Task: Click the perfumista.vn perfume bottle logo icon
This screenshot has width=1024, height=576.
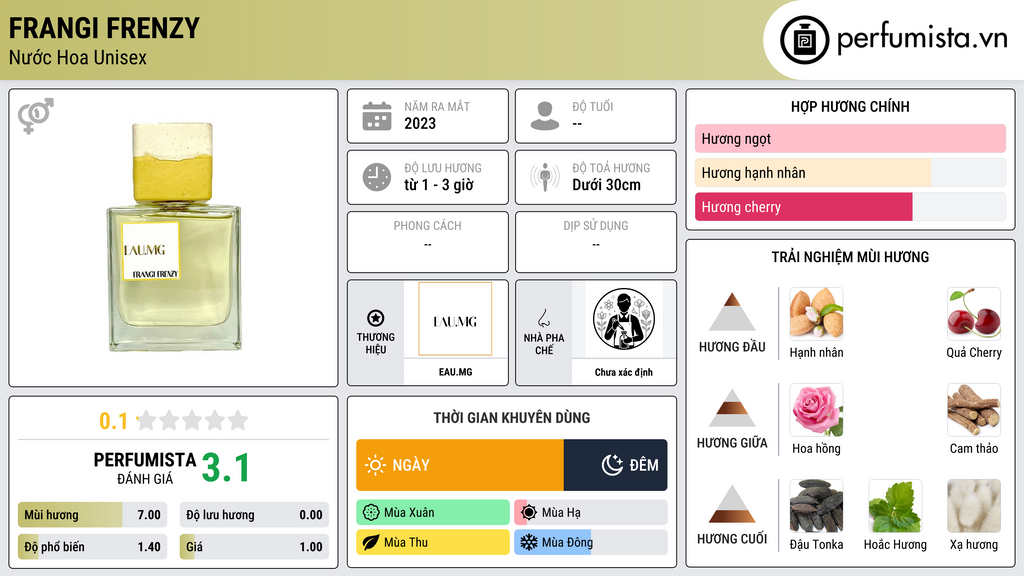Action: coord(805,40)
